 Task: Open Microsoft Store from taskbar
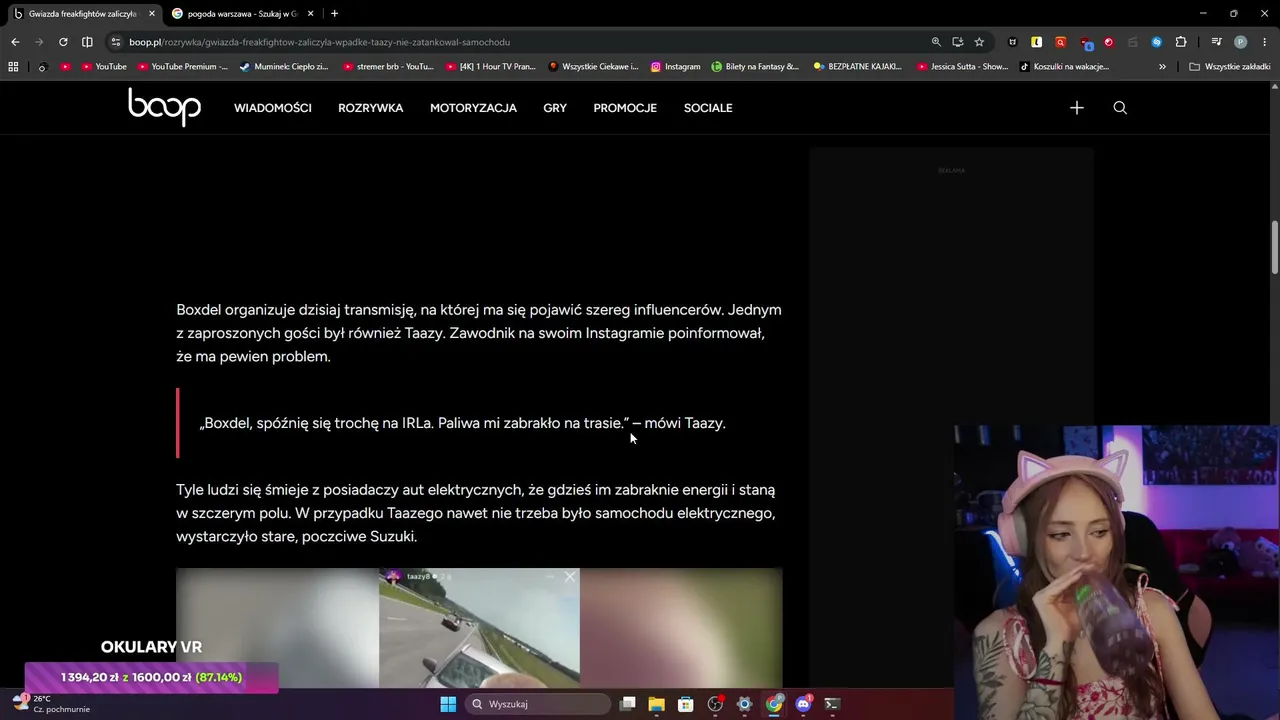[x=686, y=704]
